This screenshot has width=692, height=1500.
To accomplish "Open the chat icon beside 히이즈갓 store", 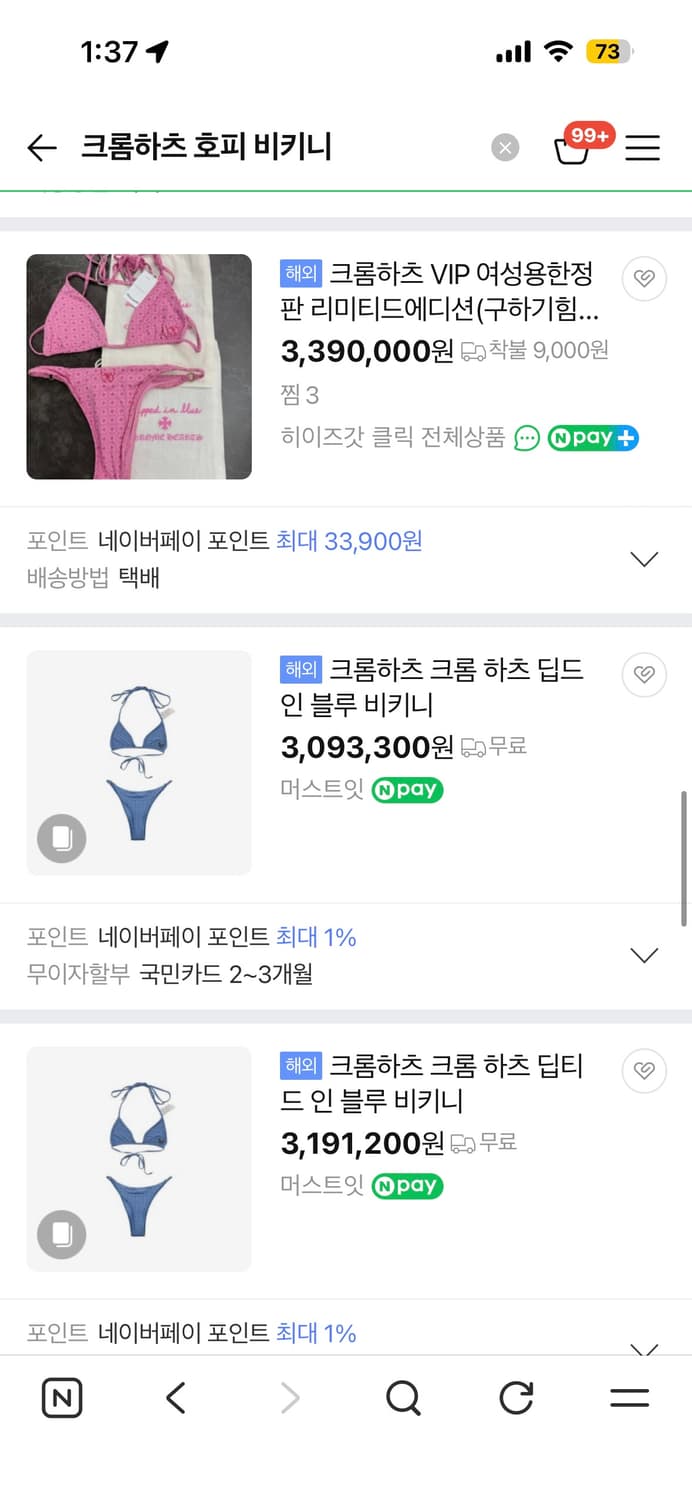I will [528, 438].
